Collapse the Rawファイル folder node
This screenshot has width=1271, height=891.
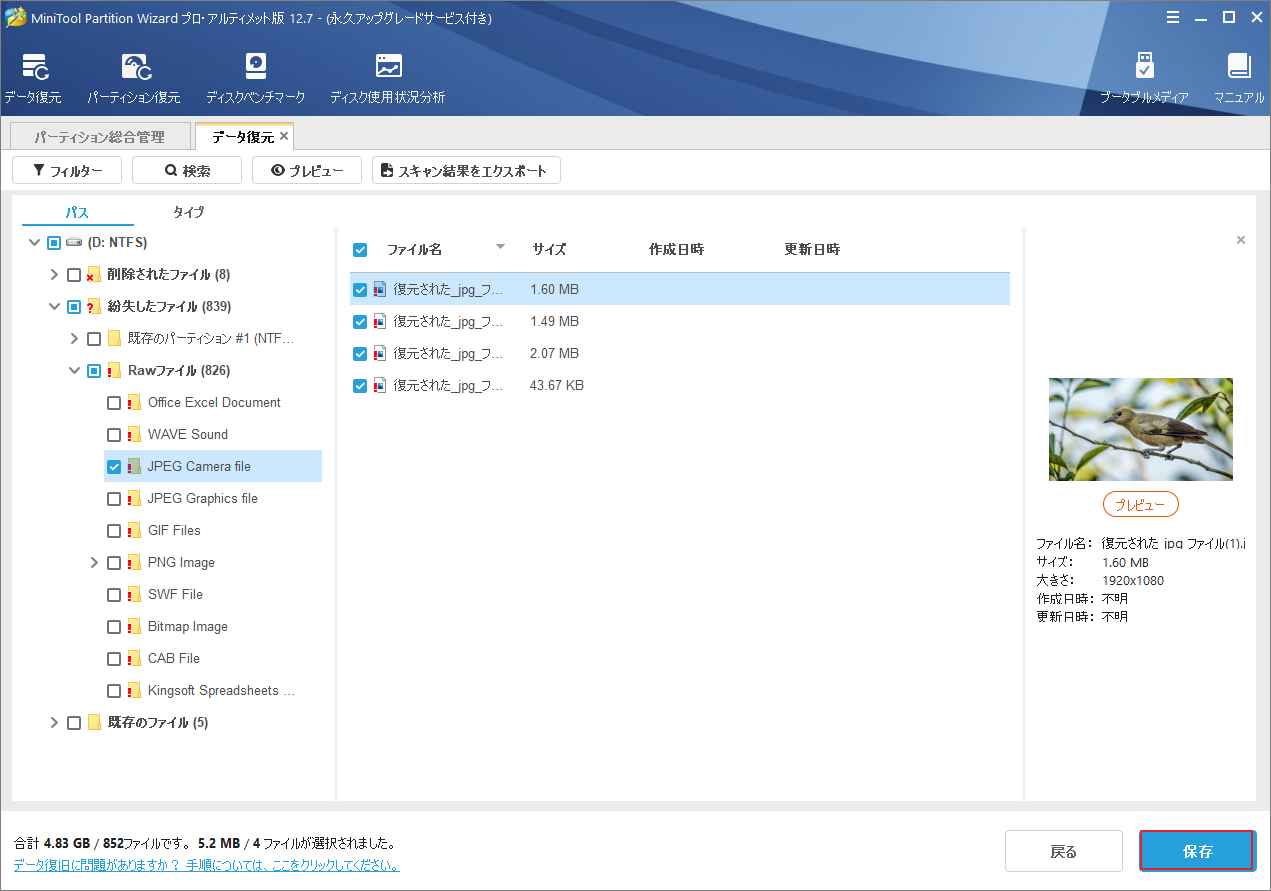(x=74, y=371)
